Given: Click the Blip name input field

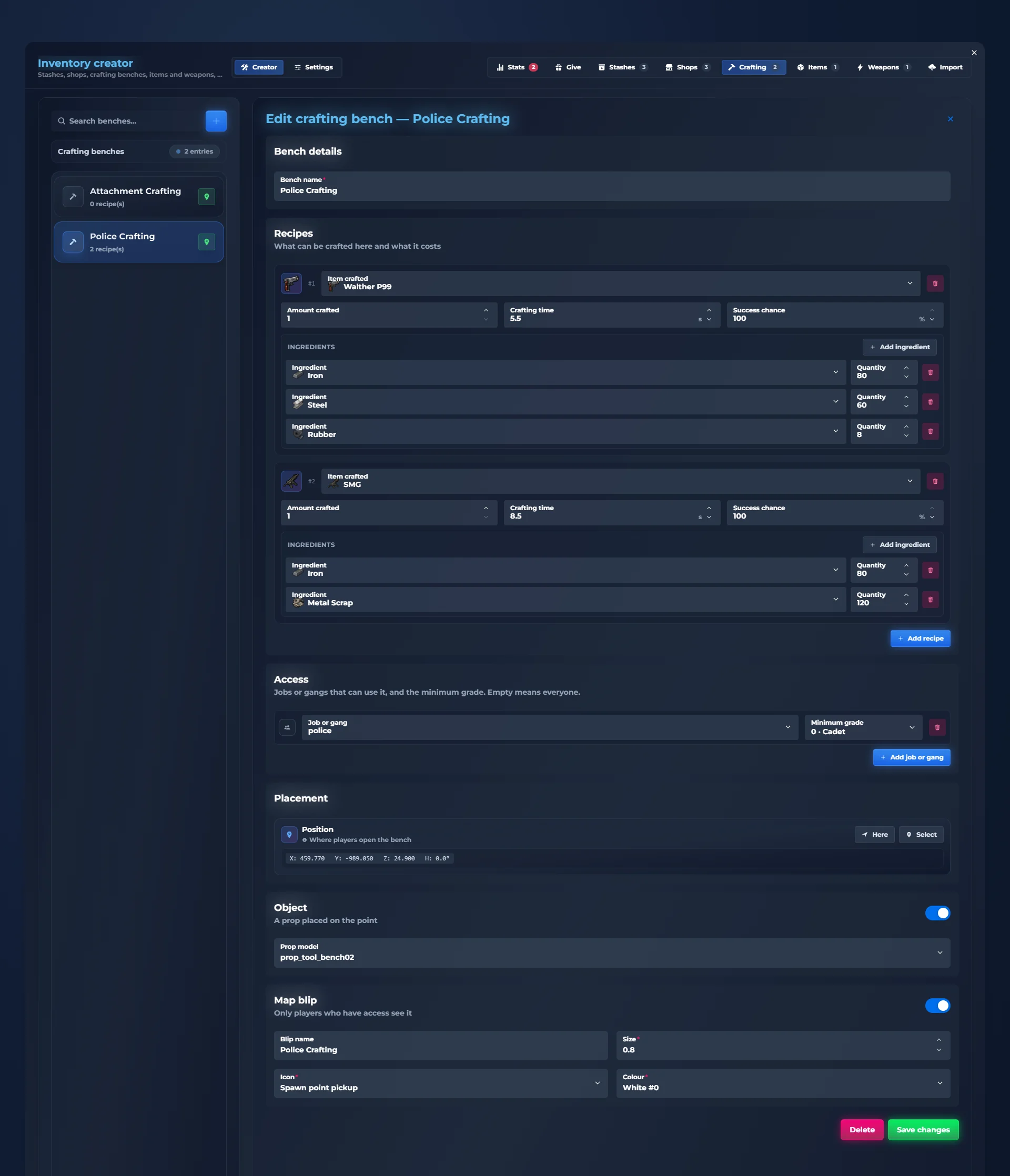Looking at the screenshot, I should (x=441, y=1046).
